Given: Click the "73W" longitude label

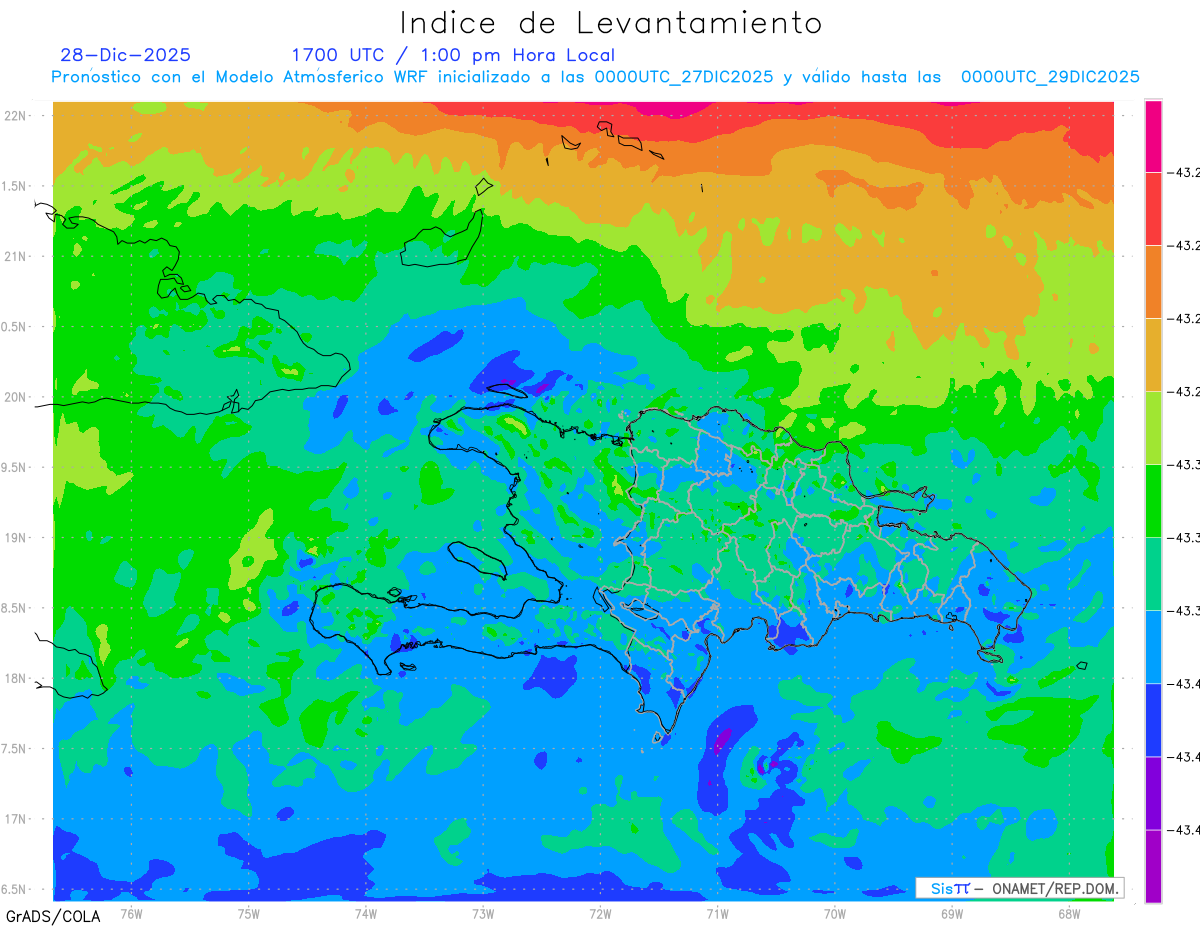Looking at the screenshot, I should click(x=483, y=913).
